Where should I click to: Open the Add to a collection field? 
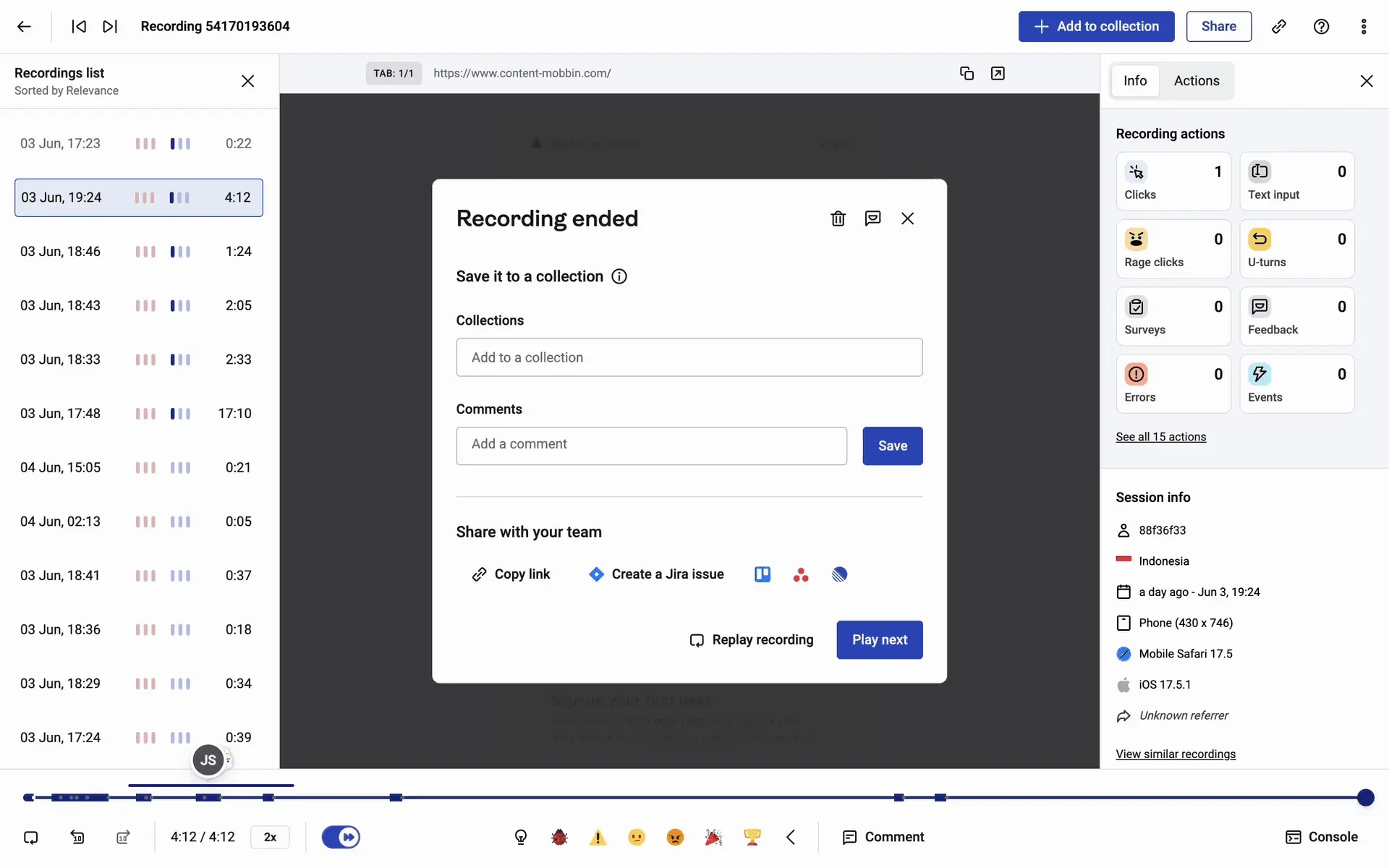(689, 357)
